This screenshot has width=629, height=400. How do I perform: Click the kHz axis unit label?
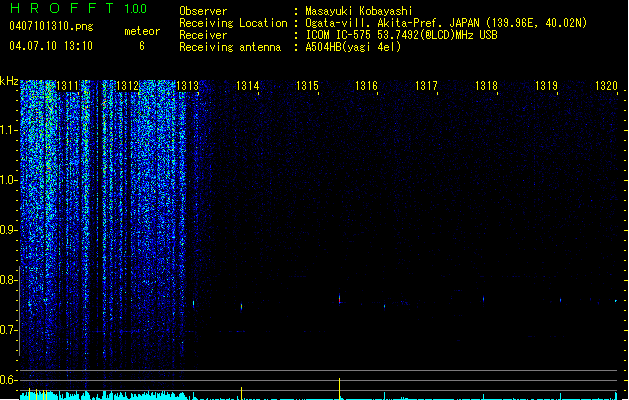(9, 81)
